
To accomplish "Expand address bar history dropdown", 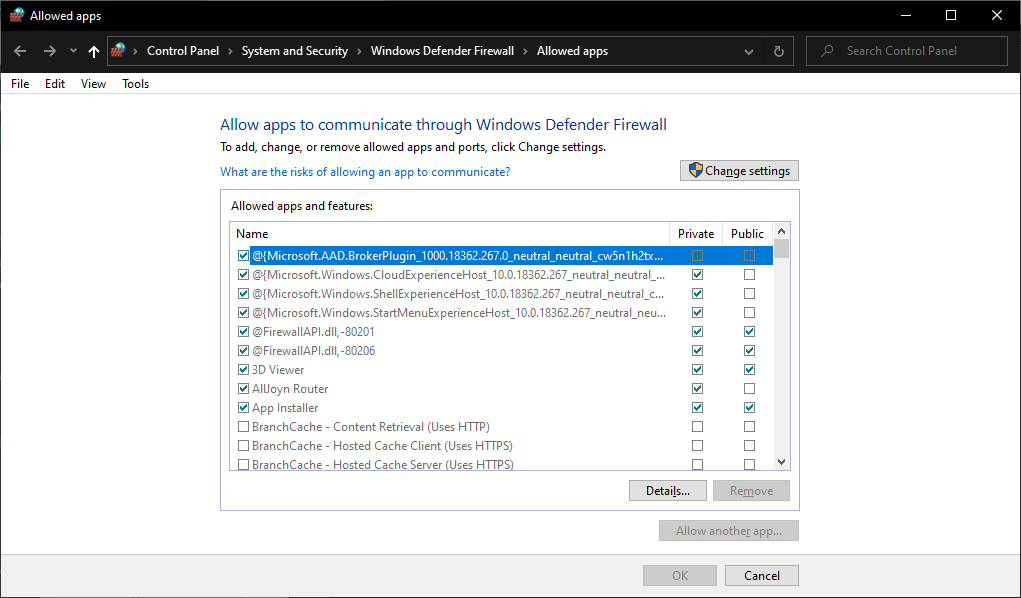I will (x=749, y=51).
